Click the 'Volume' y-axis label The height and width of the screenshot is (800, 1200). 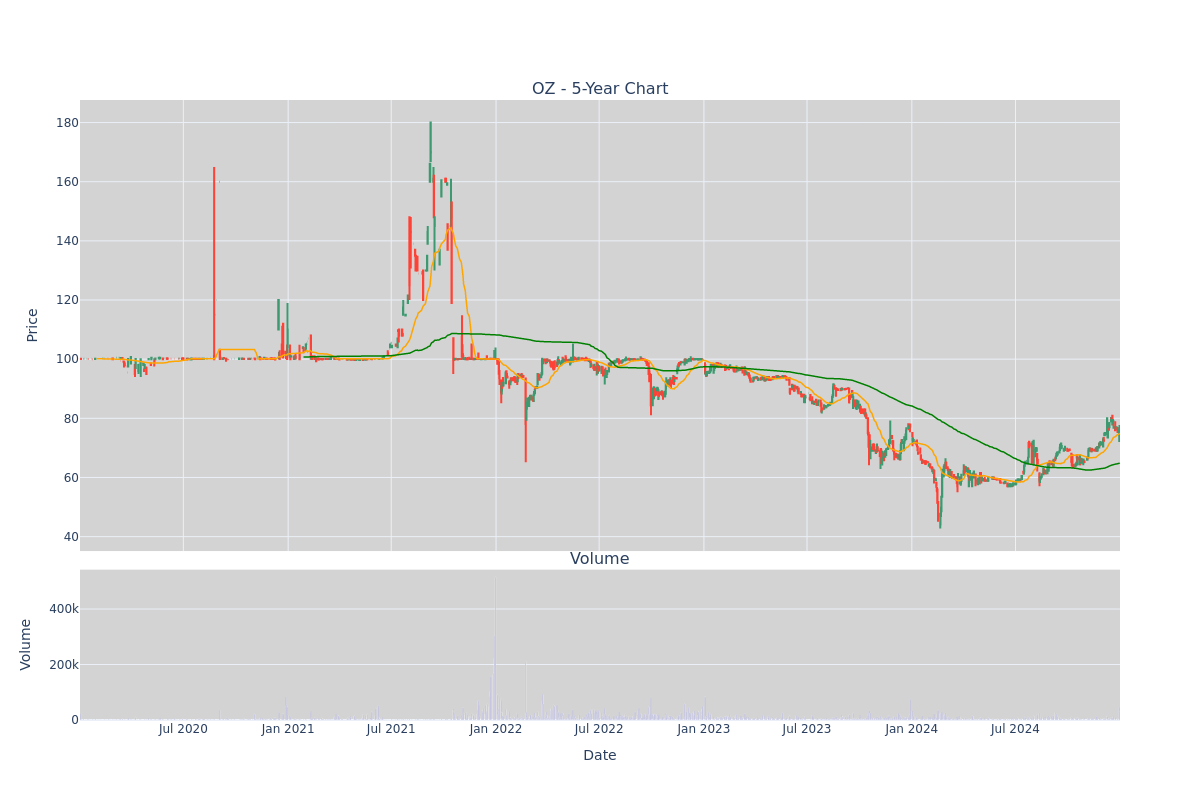[26, 644]
